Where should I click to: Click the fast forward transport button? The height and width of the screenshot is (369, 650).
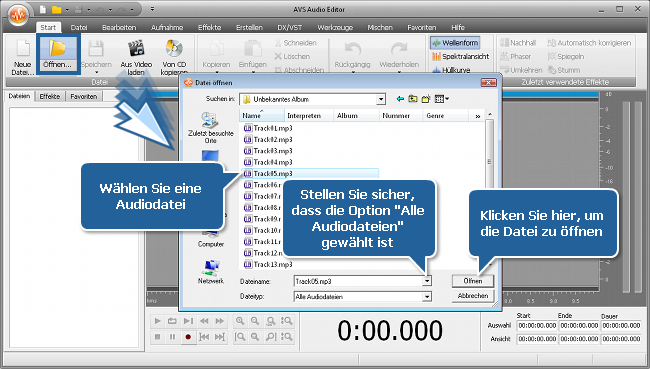click(x=220, y=321)
